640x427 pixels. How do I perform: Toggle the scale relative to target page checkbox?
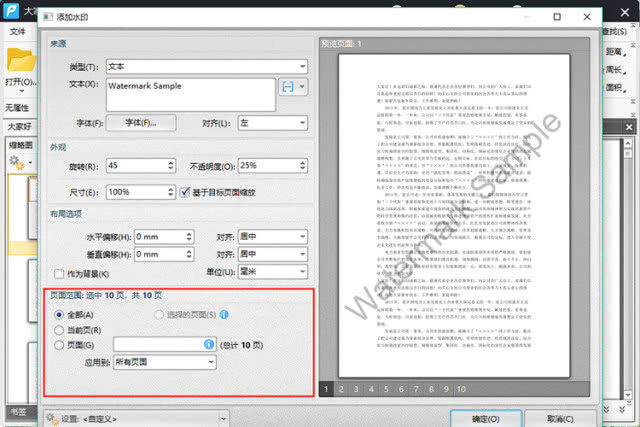185,192
